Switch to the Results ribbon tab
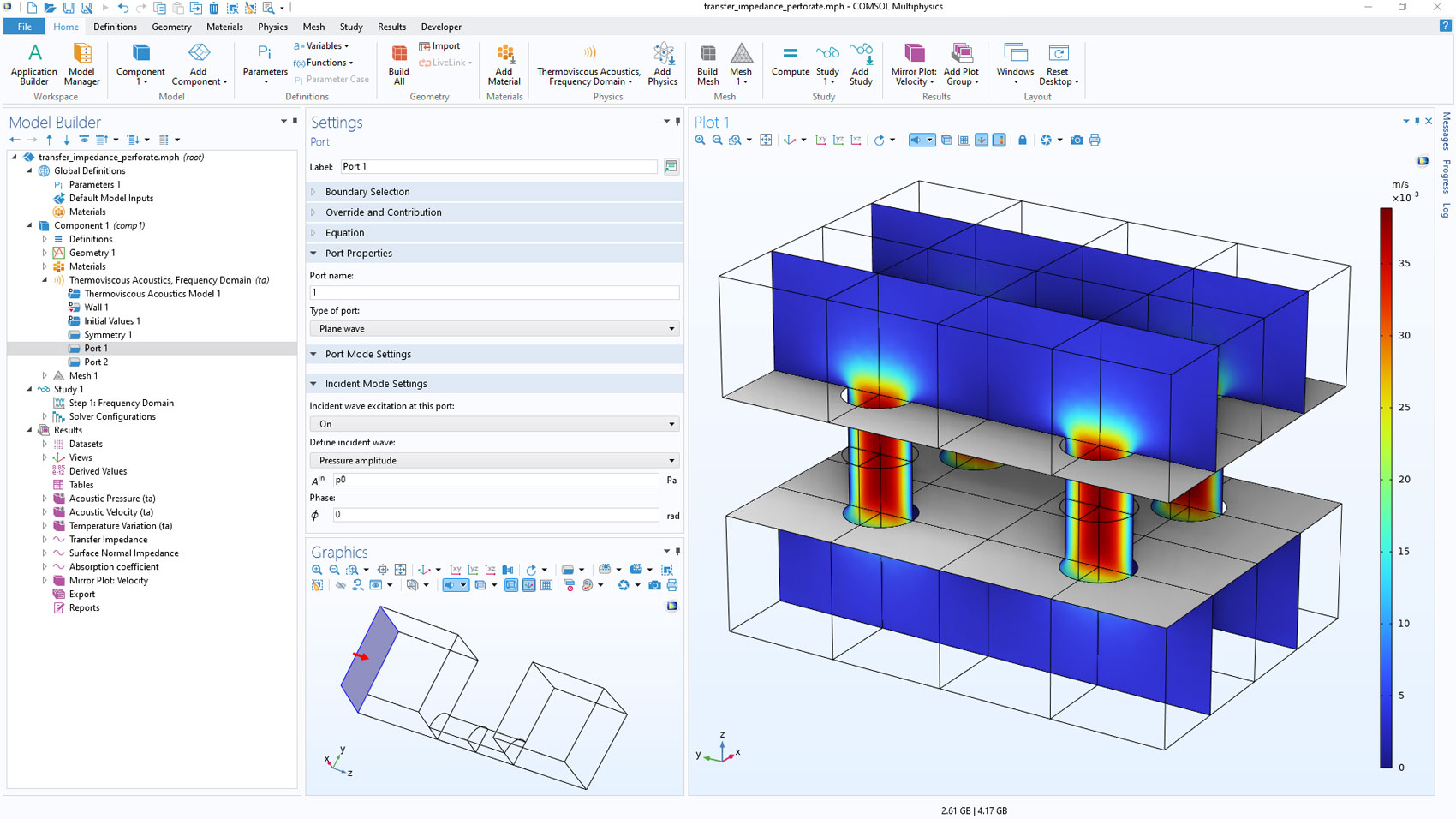The width and height of the screenshot is (1456, 819). (x=391, y=27)
